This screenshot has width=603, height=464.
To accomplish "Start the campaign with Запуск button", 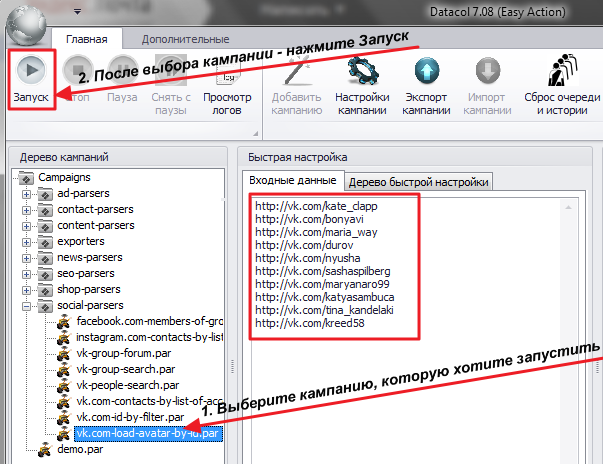I will 31,80.
